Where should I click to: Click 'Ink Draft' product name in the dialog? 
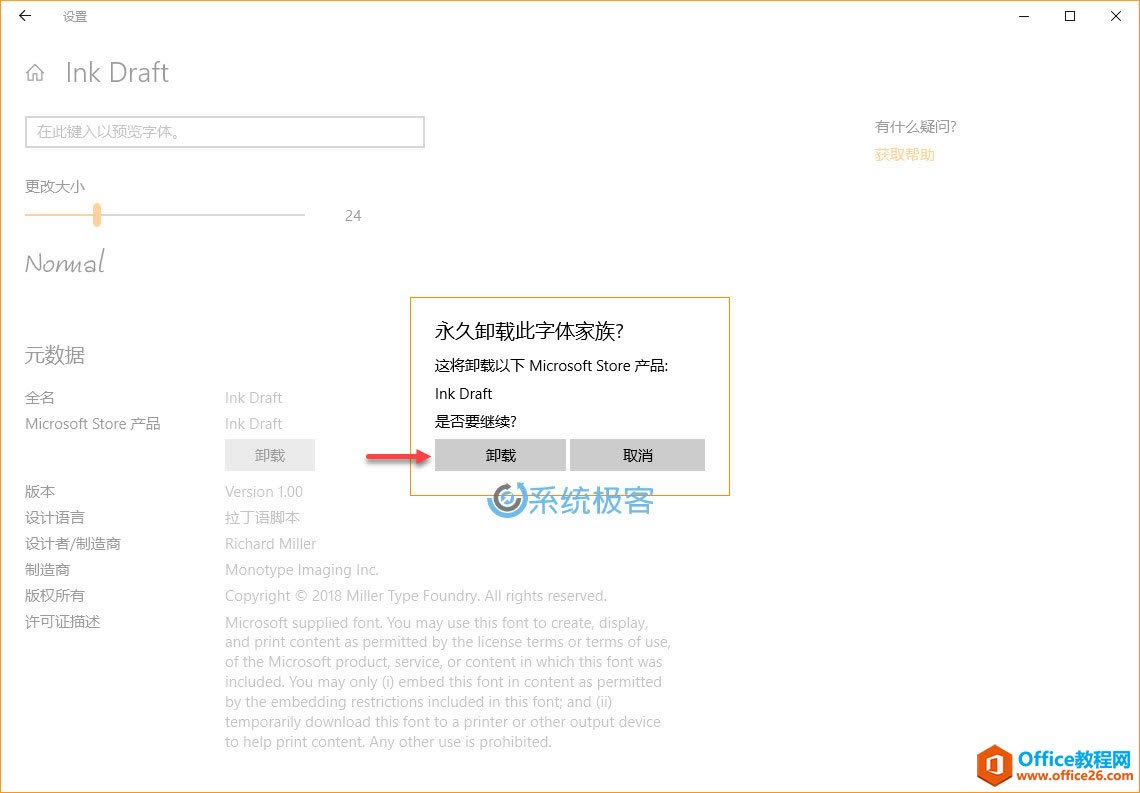click(x=464, y=394)
